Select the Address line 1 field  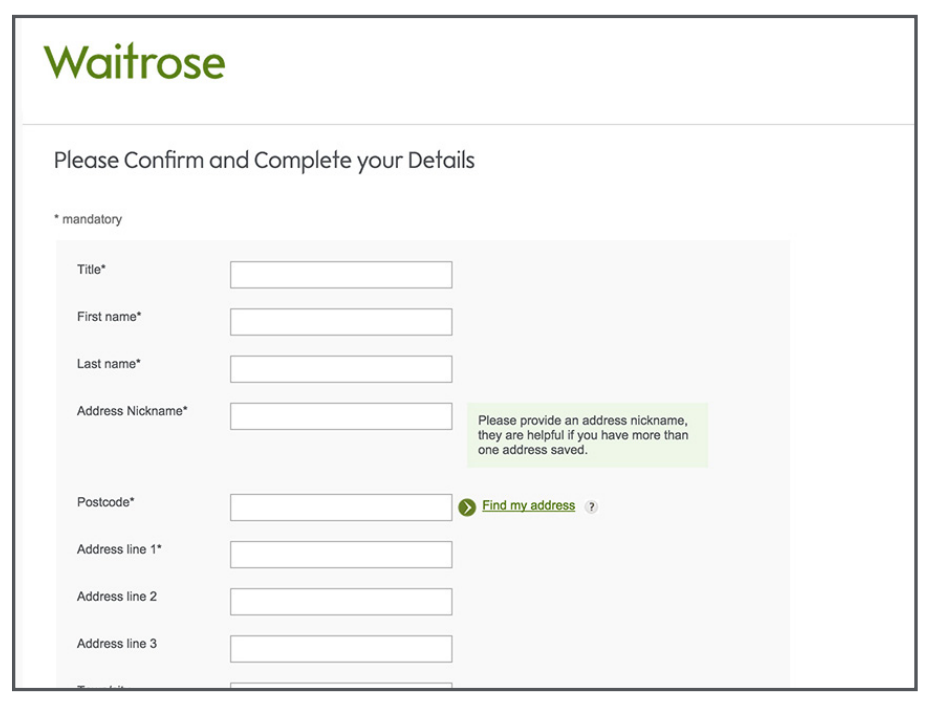point(340,553)
